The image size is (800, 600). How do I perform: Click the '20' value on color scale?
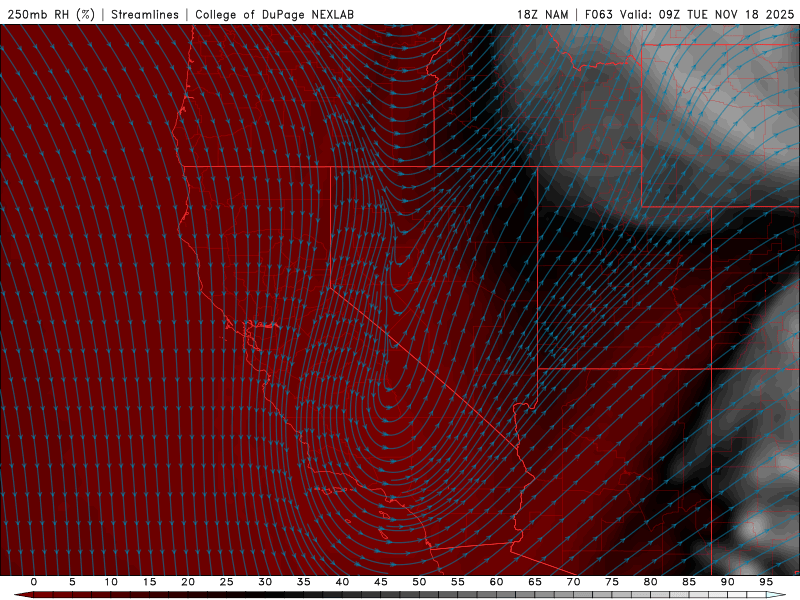[x=188, y=582]
